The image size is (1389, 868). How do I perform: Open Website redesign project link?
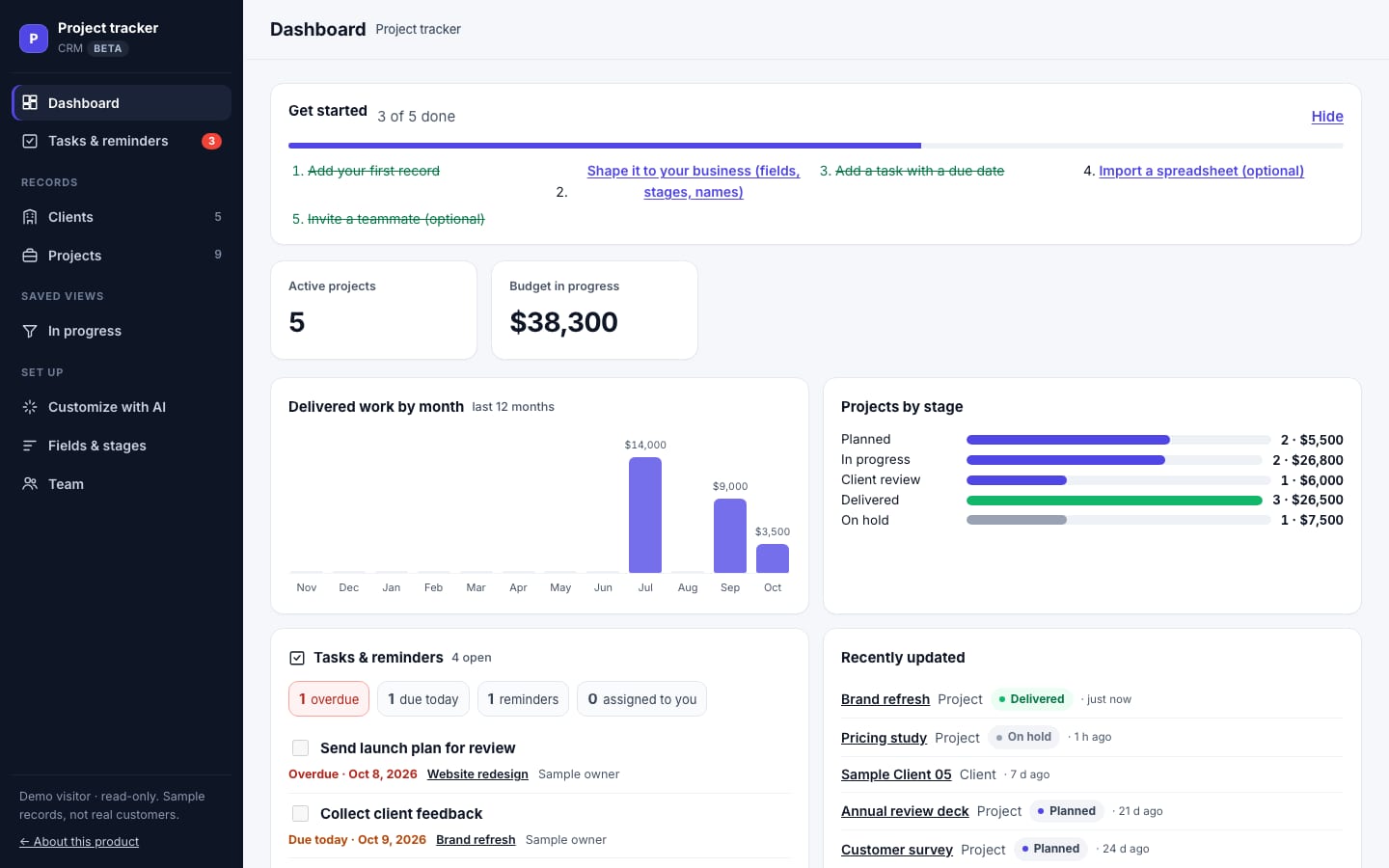coord(477,774)
